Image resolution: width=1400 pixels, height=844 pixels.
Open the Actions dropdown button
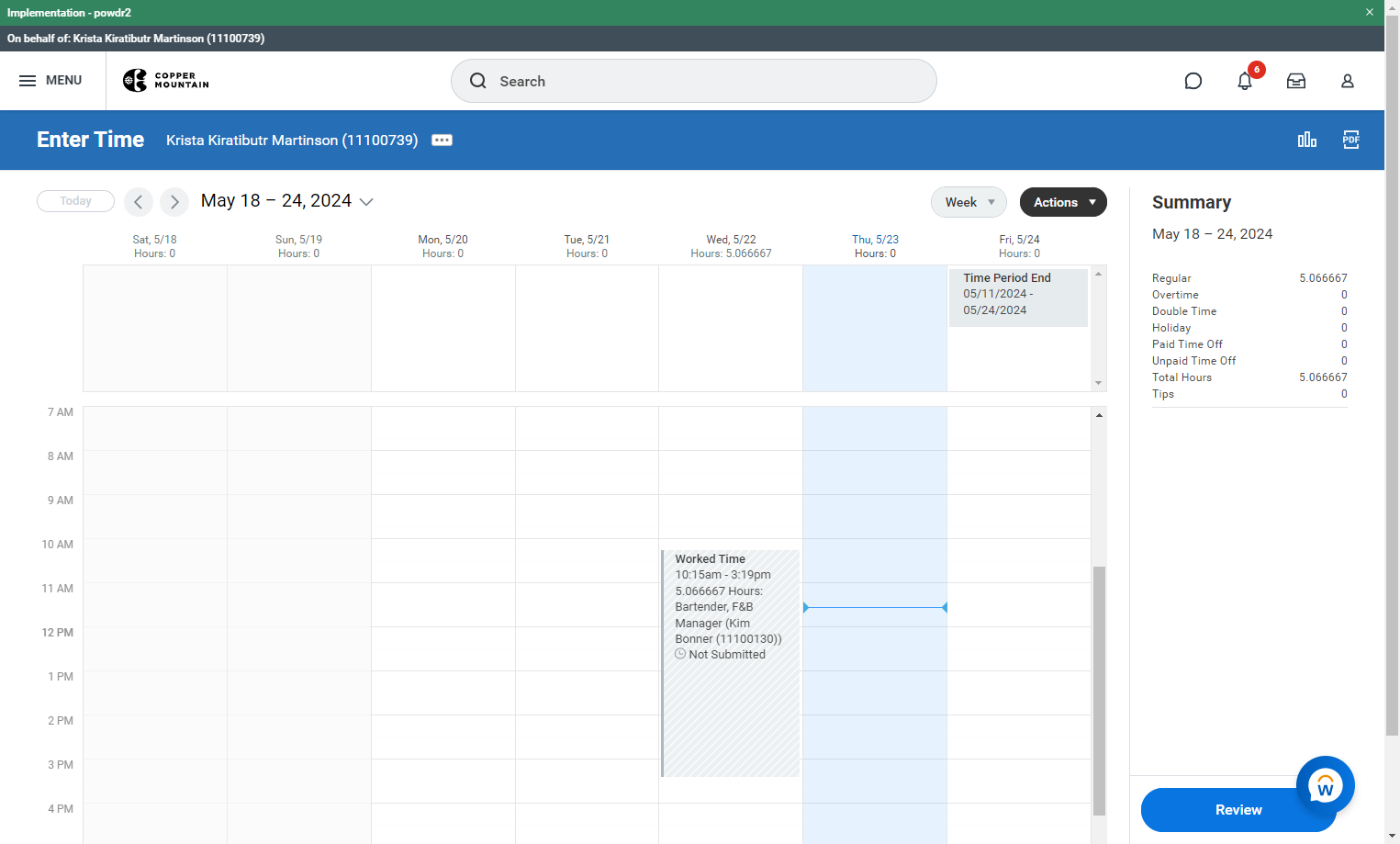[x=1063, y=202]
